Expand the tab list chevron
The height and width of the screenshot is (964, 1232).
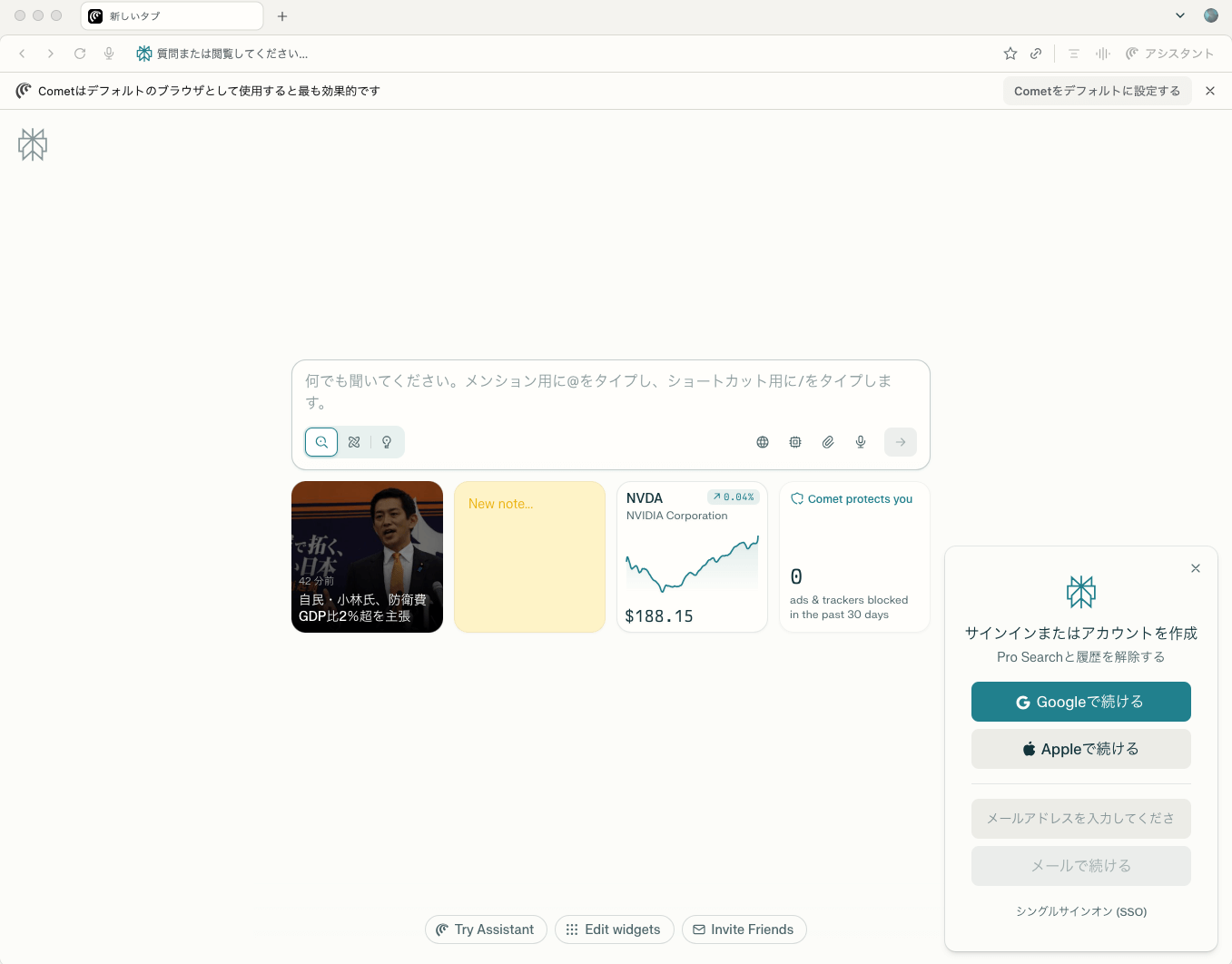1180,15
